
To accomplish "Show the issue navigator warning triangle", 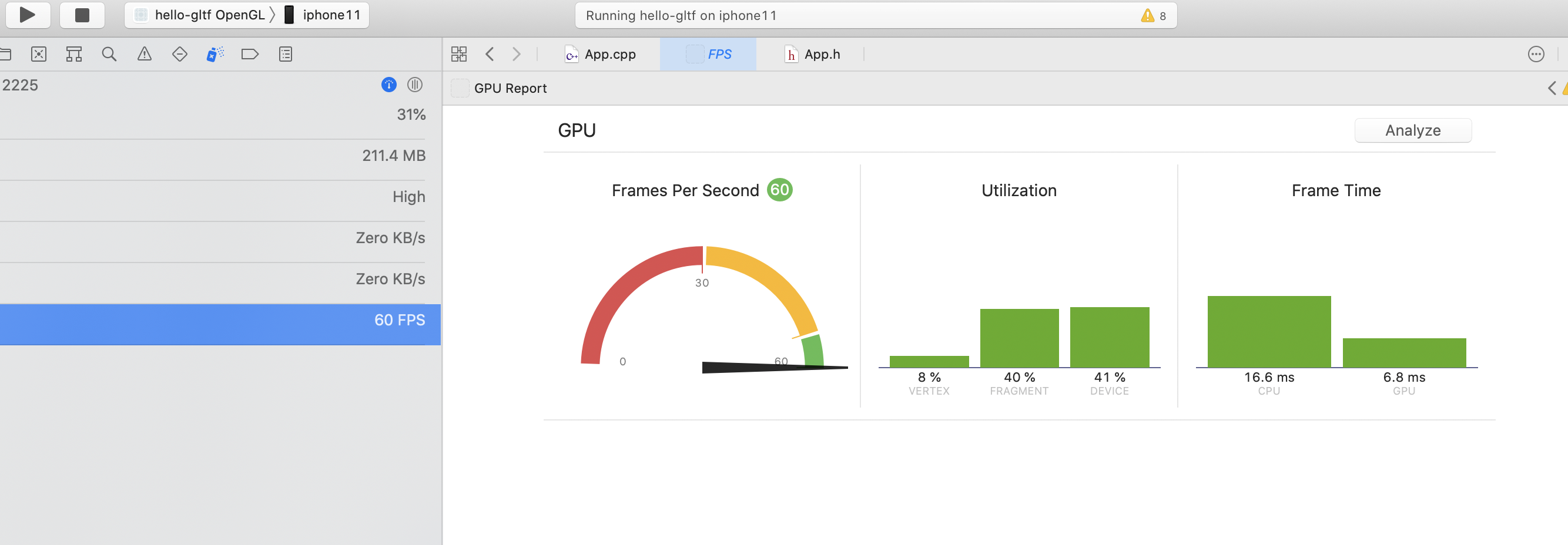I will pyautogui.click(x=144, y=54).
